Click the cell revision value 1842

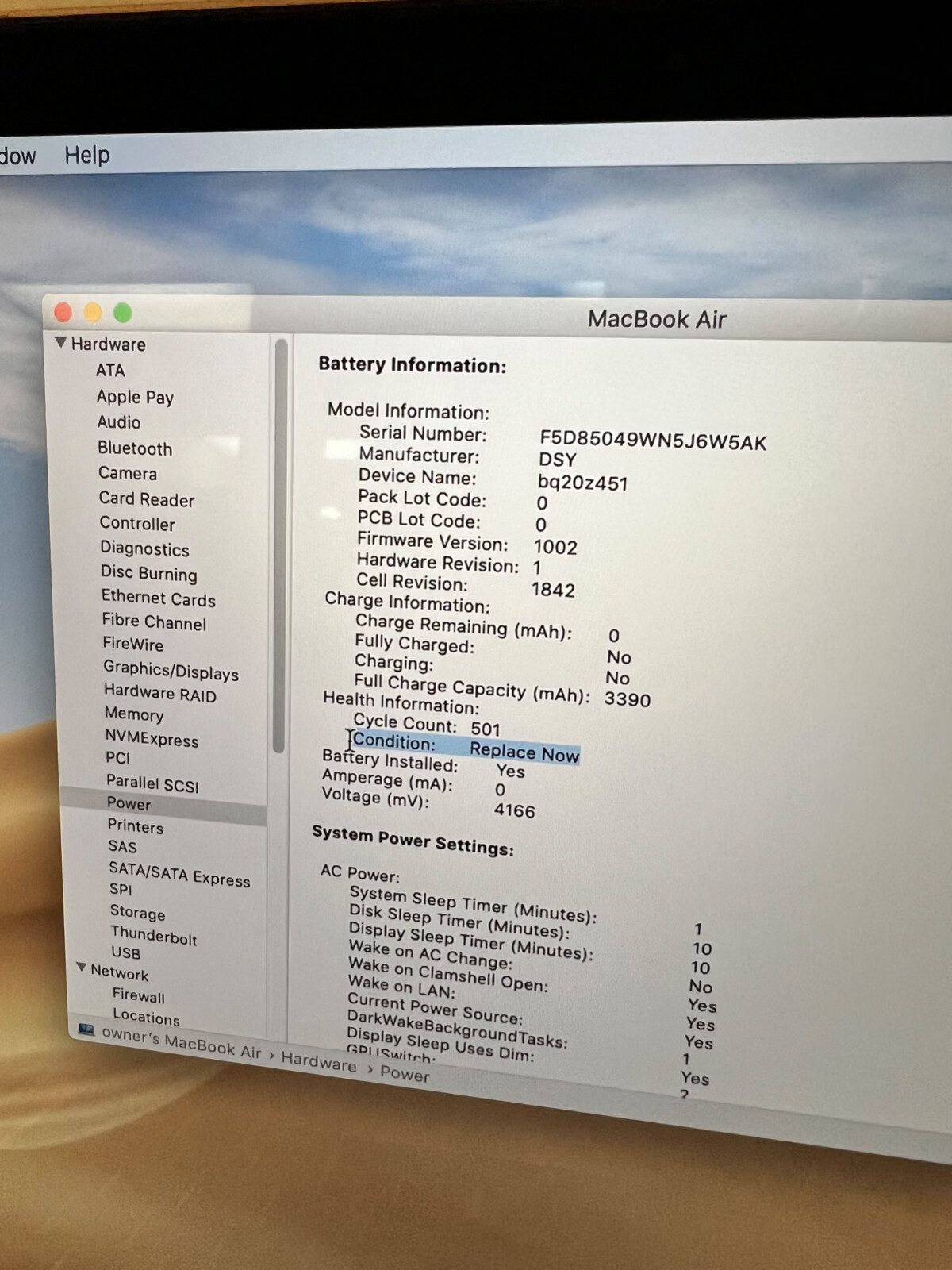click(553, 590)
